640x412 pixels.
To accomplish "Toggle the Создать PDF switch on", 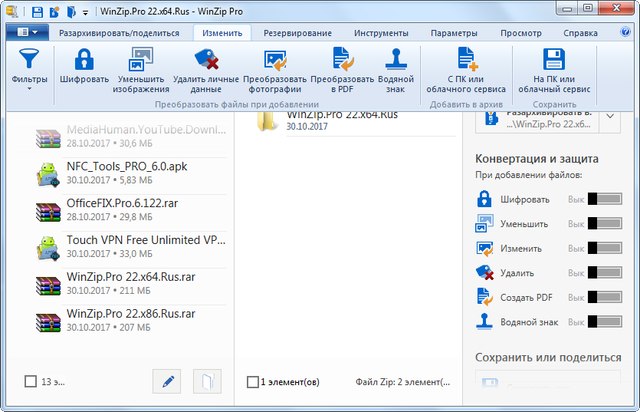I will point(605,297).
